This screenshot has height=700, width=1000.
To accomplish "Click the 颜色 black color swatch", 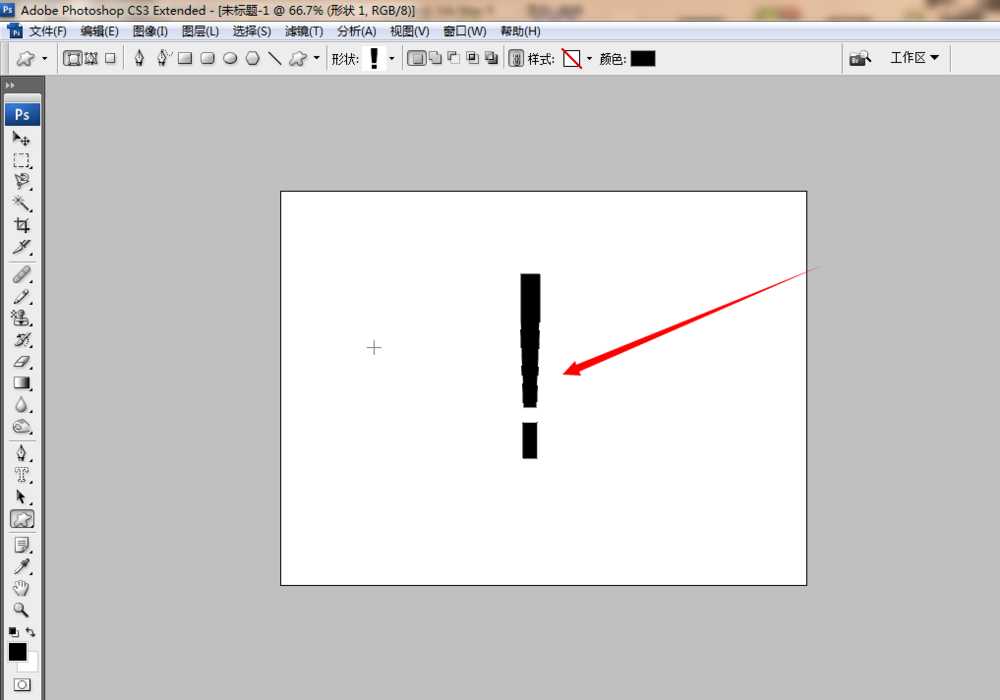I will tap(642, 59).
